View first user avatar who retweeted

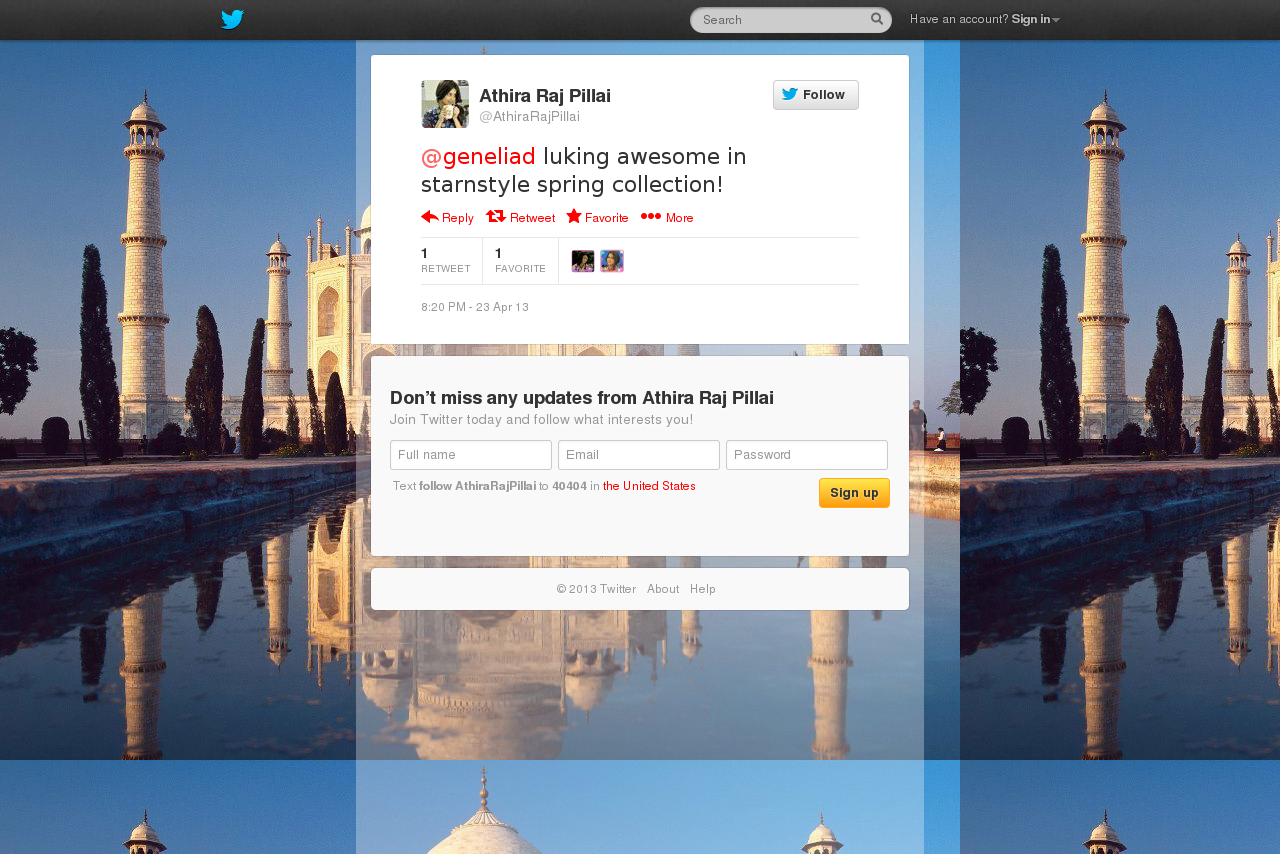tap(583, 261)
